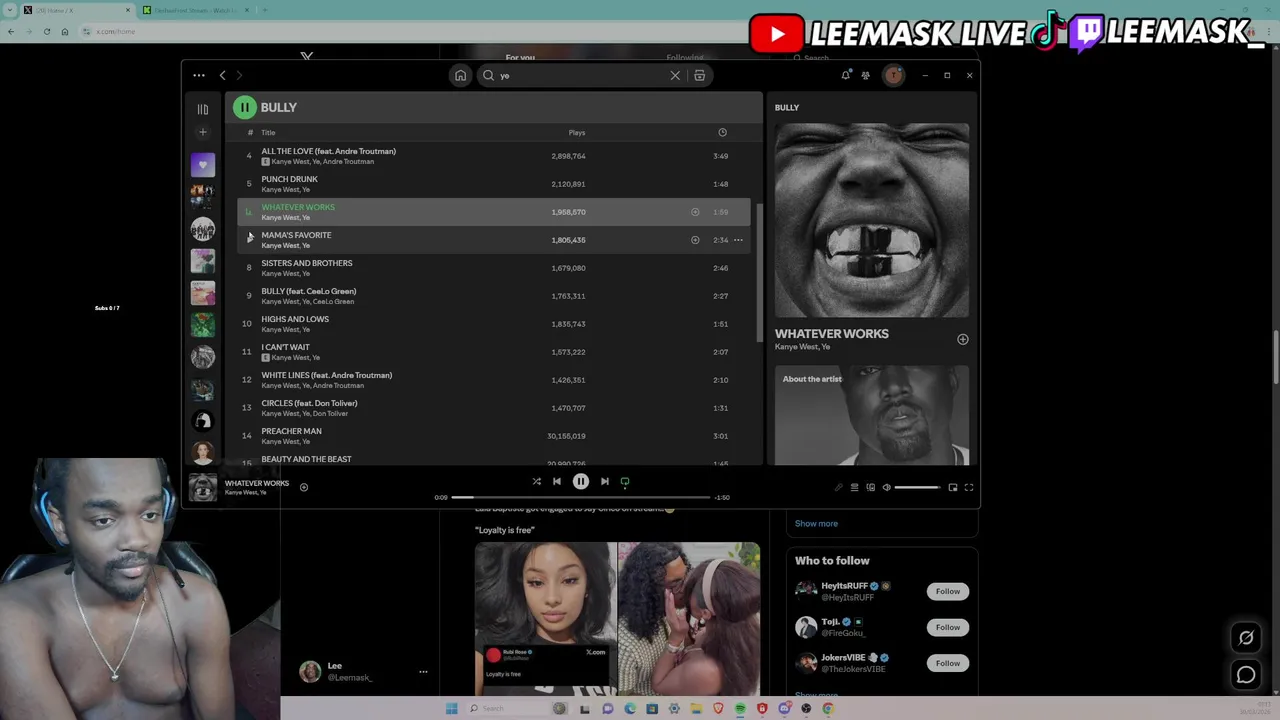
Task: Open Spotify three-dots main menu
Action: tap(199, 75)
